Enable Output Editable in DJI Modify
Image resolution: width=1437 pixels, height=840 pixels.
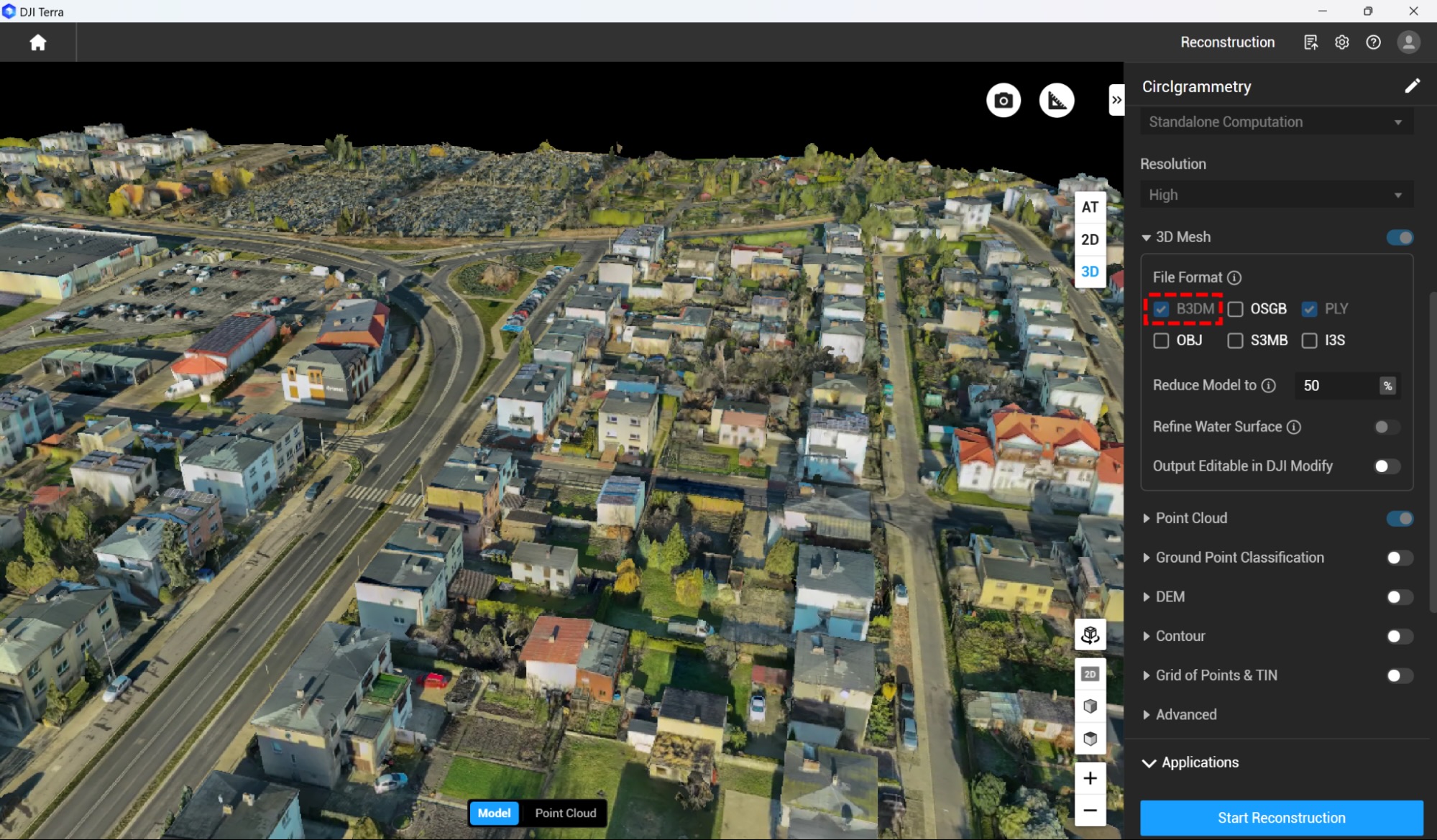pos(1387,466)
